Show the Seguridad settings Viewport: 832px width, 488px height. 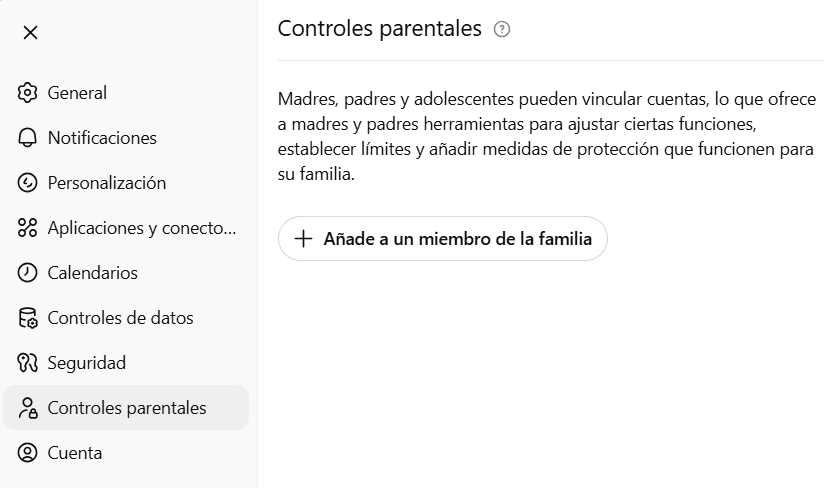[87, 363]
